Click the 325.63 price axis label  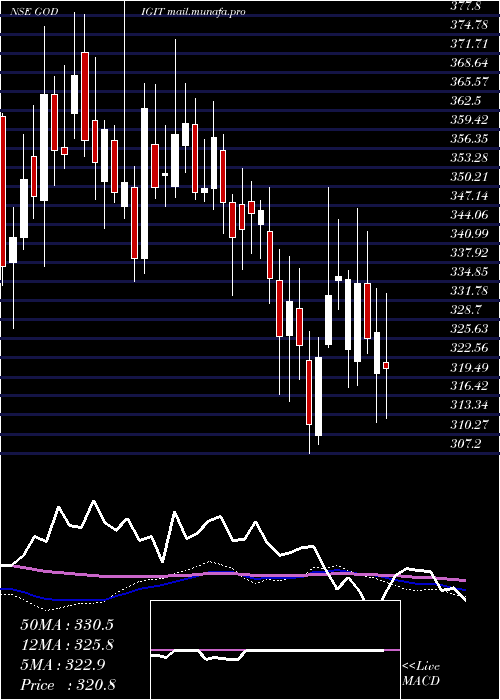click(x=469, y=328)
